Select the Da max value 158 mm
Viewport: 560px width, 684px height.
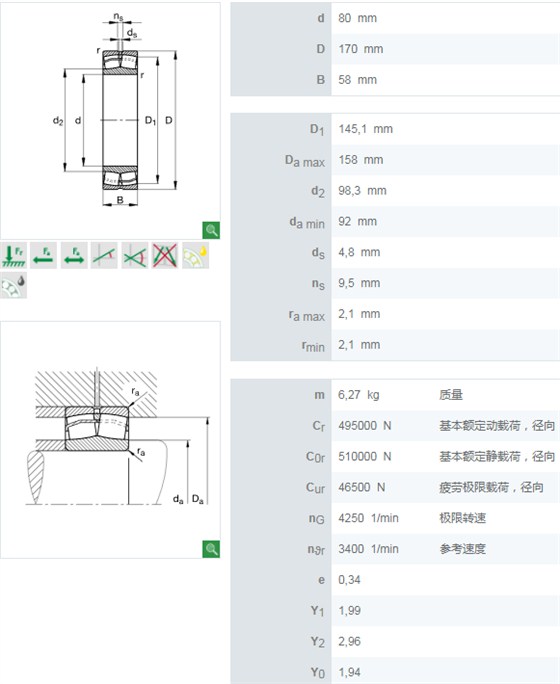click(x=361, y=160)
